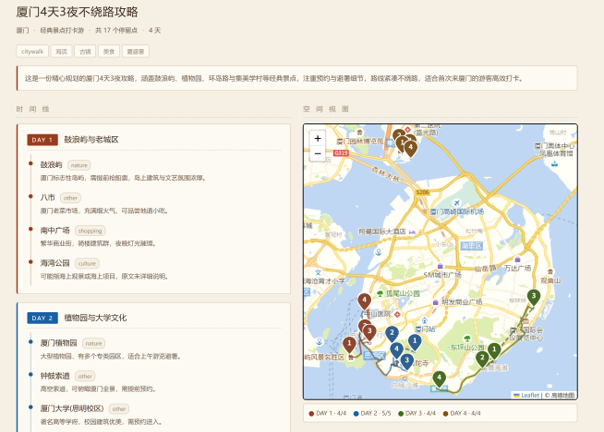Select the 海湾公园 timeline stop
This screenshot has width=604, height=432.
pyautogui.click(x=55, y=263)
